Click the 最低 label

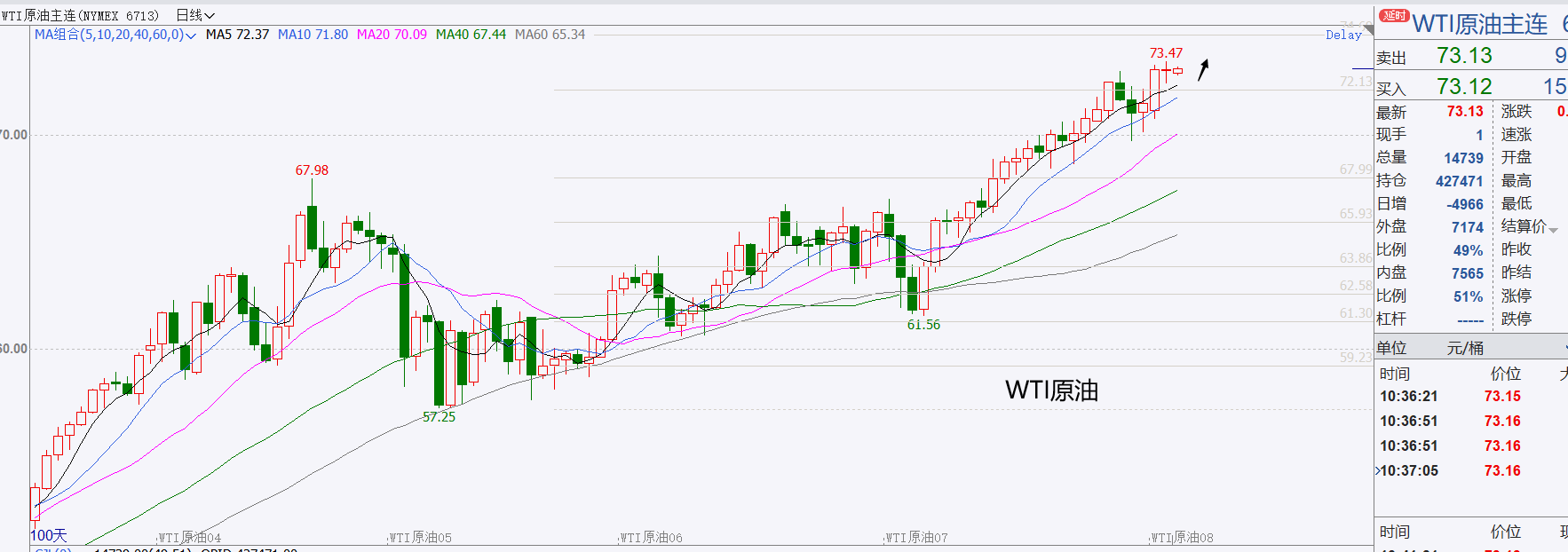[1517, 203]
